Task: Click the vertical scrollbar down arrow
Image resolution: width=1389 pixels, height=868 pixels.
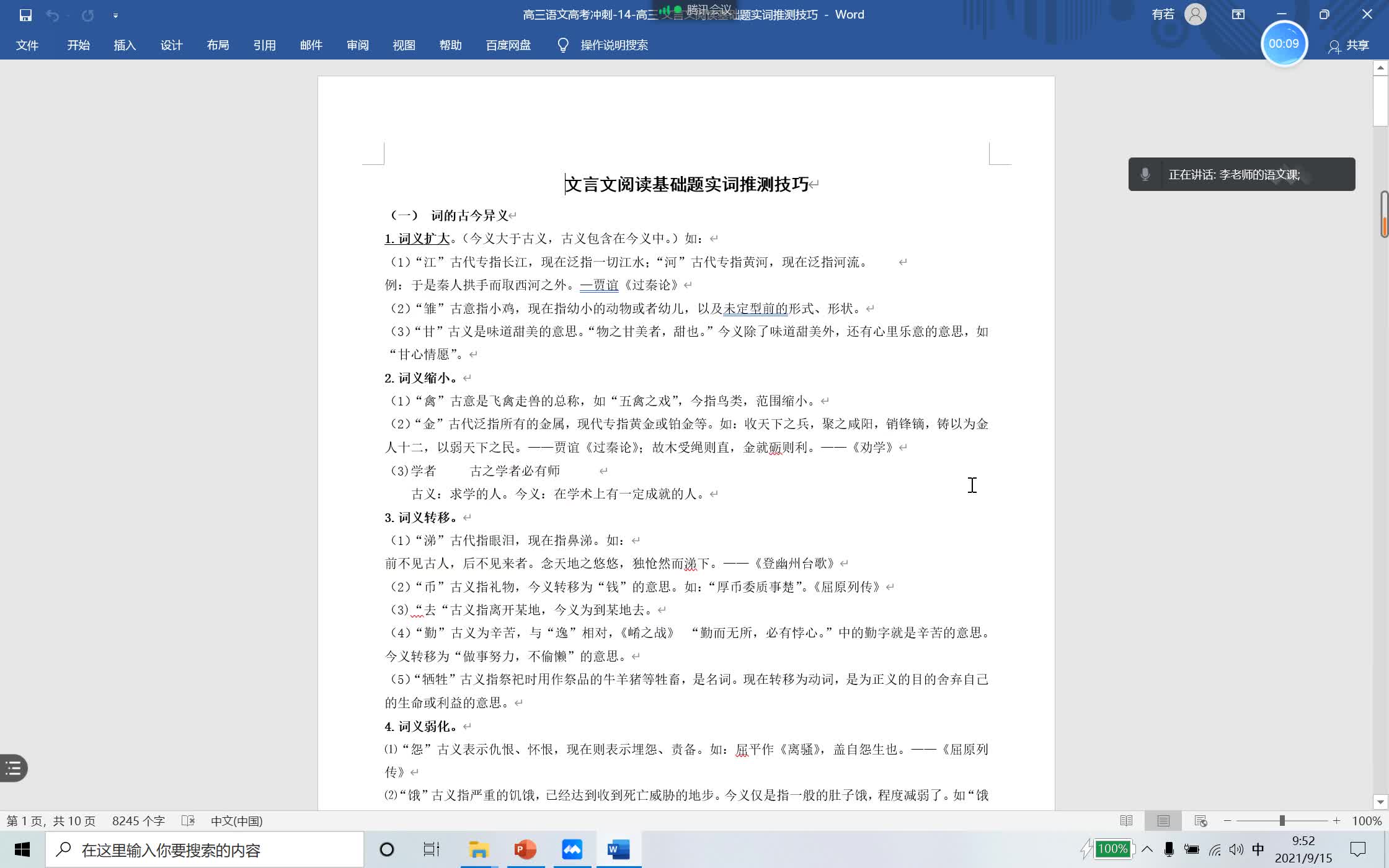Action: (1380, 802)
